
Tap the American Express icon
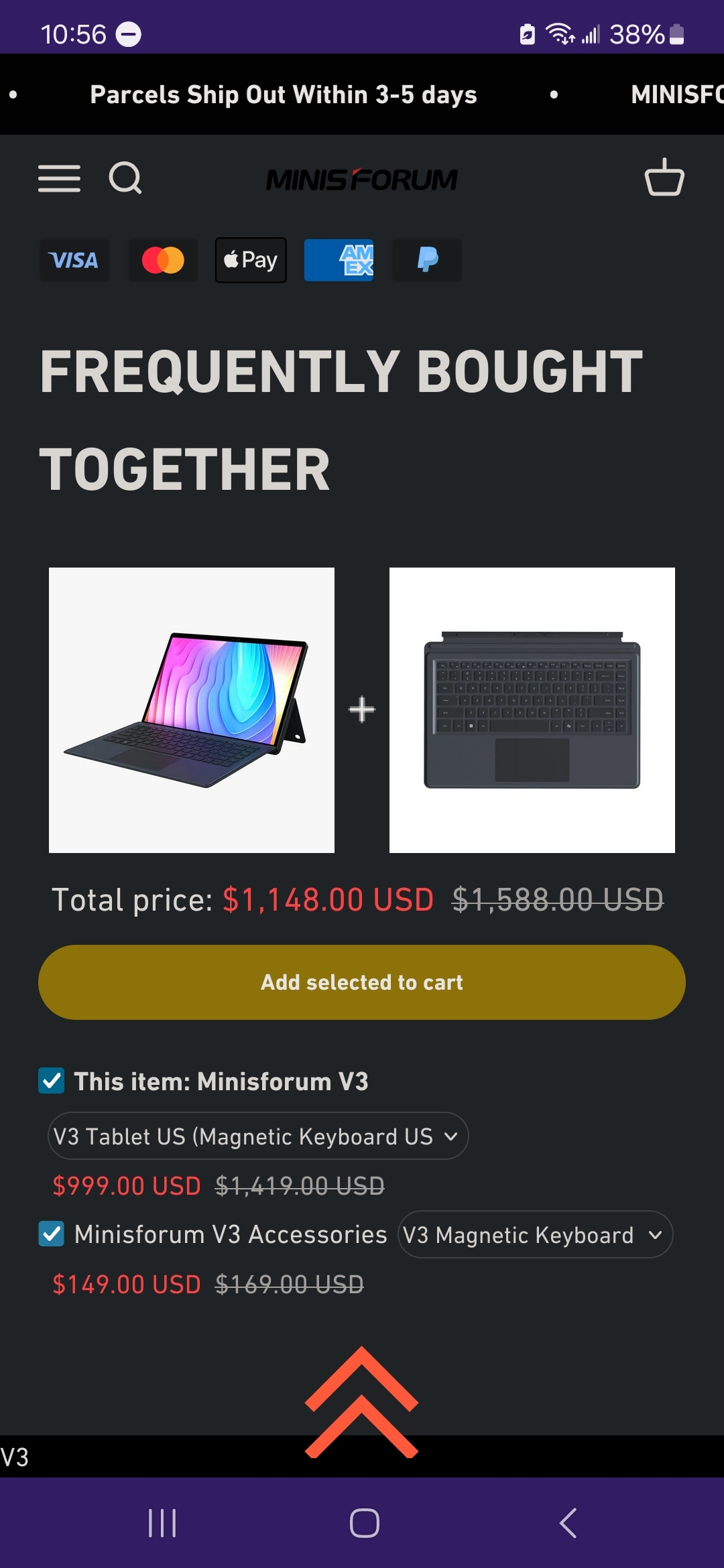pyautogui.click(x=339, y=260)
